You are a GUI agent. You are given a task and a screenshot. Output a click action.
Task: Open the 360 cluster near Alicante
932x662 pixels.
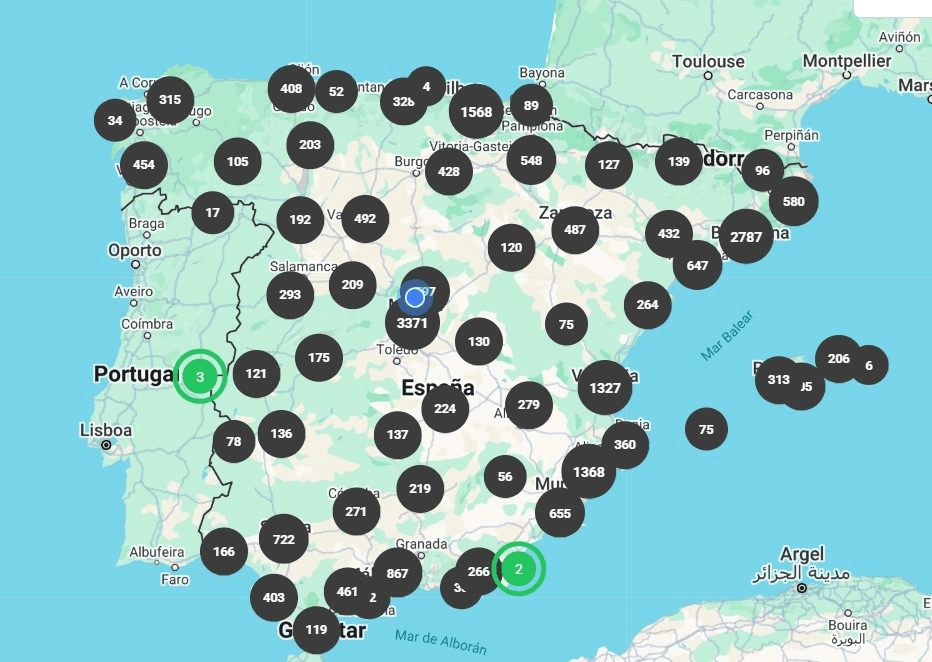pyautogui.click(x=625, y=445)
